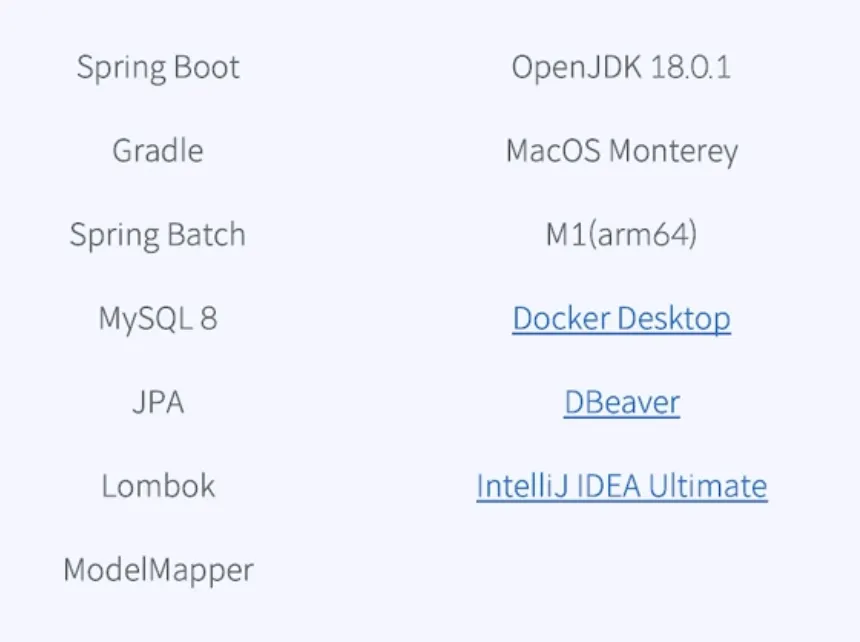860x642 pixels.
Task: Open the Docker Desktop link
Action: coord(621,319)
